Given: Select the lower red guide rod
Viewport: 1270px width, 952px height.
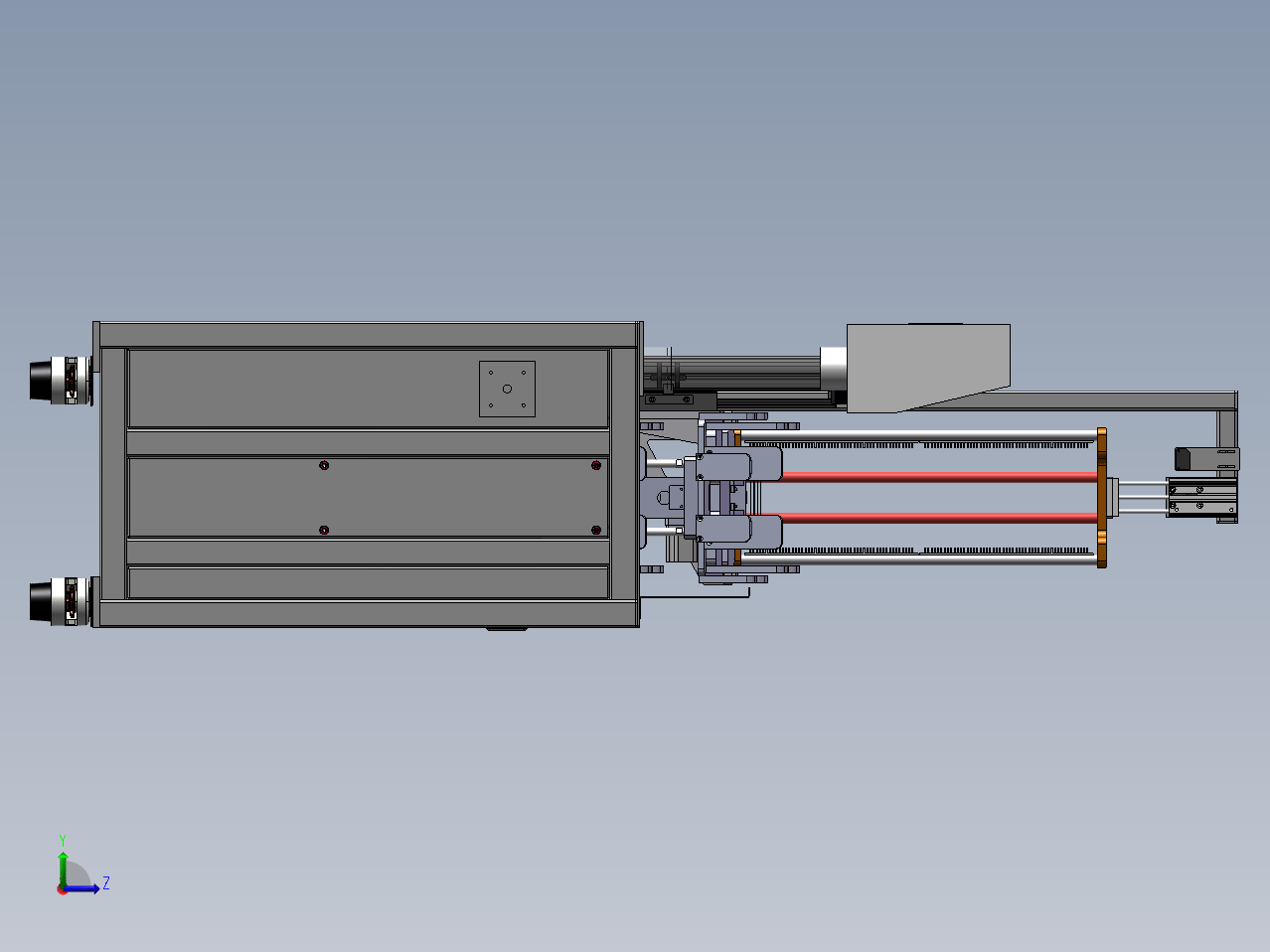Looking at the screenshot, I should [x=939, y=517].
